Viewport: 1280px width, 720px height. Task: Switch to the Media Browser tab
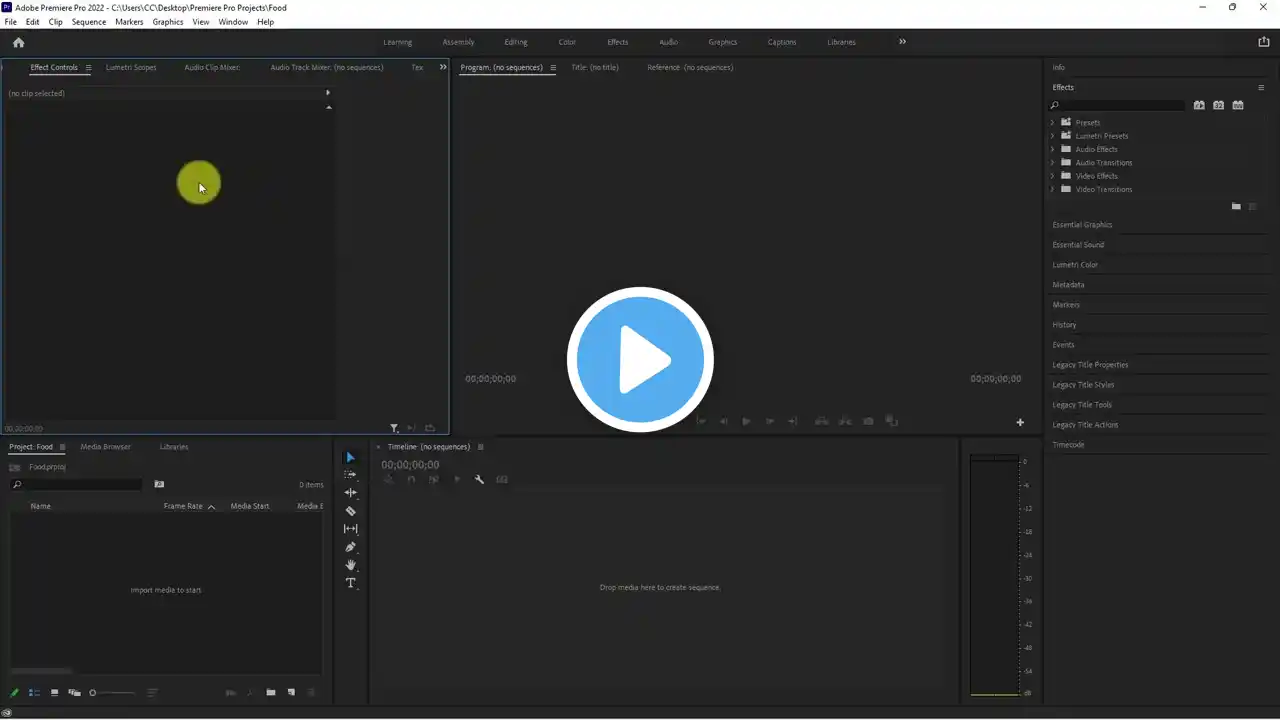tap(105, 447)
